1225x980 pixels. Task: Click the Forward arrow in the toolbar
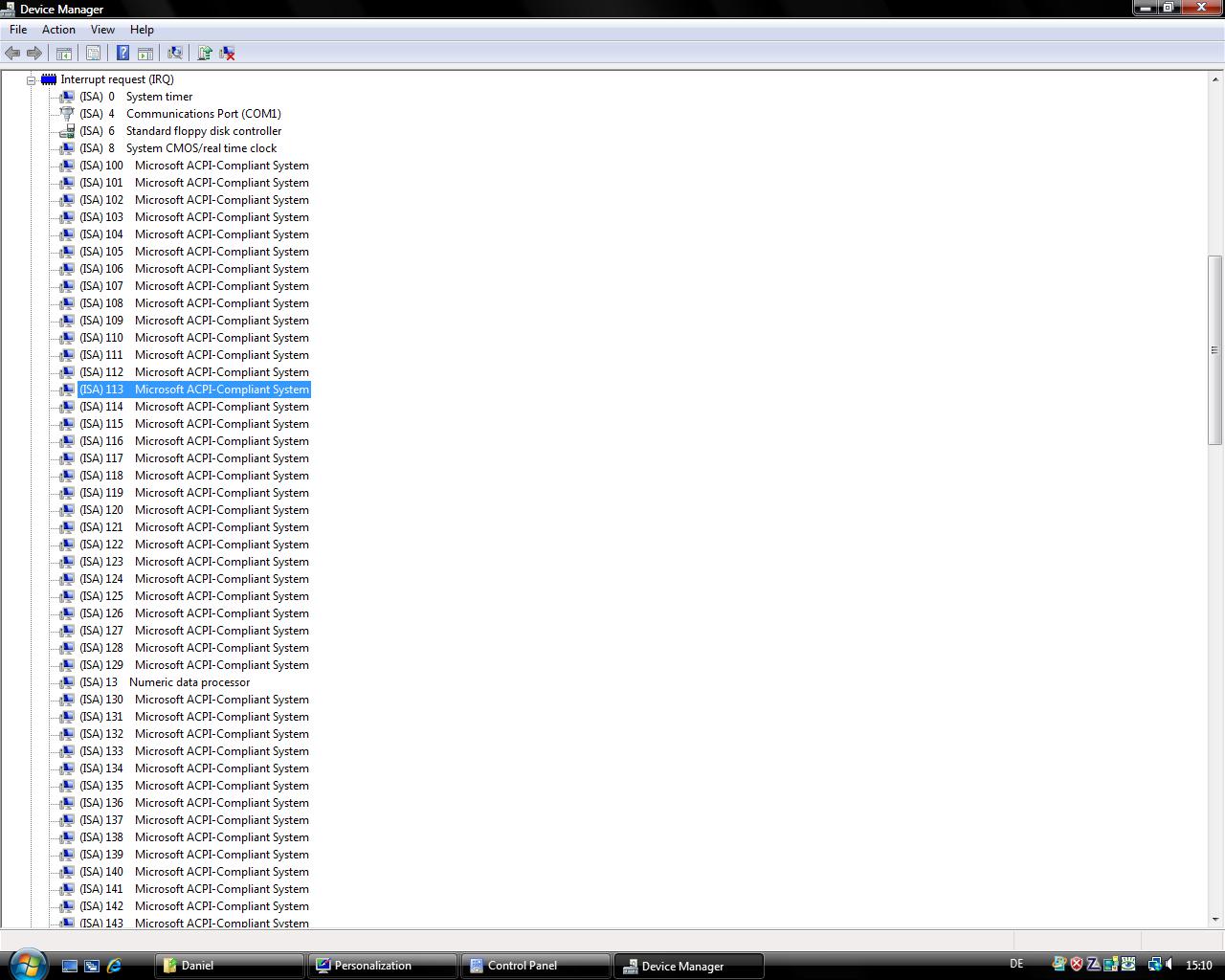coord(34,54)
